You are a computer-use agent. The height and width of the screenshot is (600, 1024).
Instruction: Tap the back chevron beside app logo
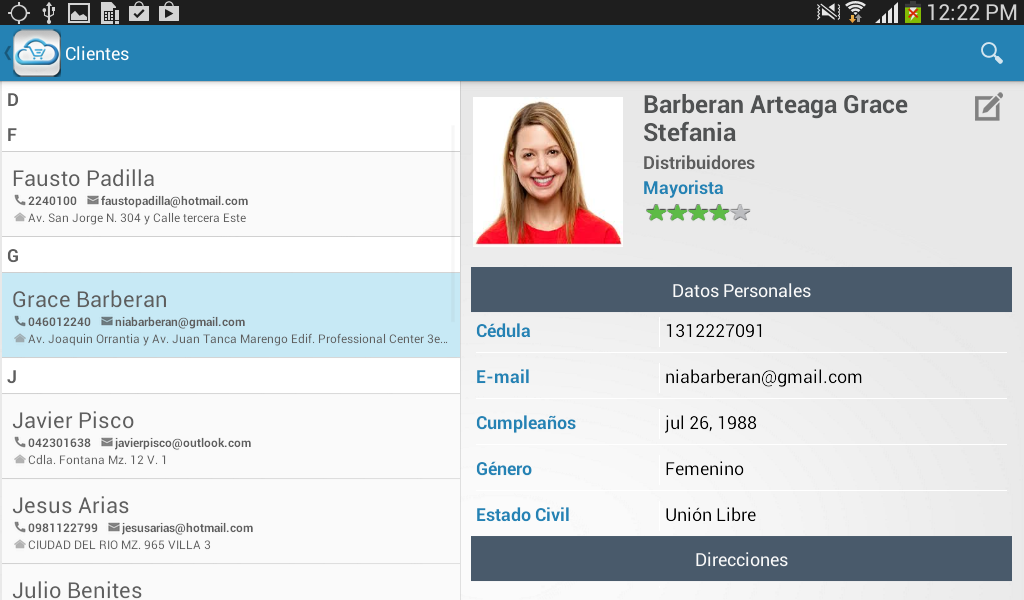coord(7,53)
